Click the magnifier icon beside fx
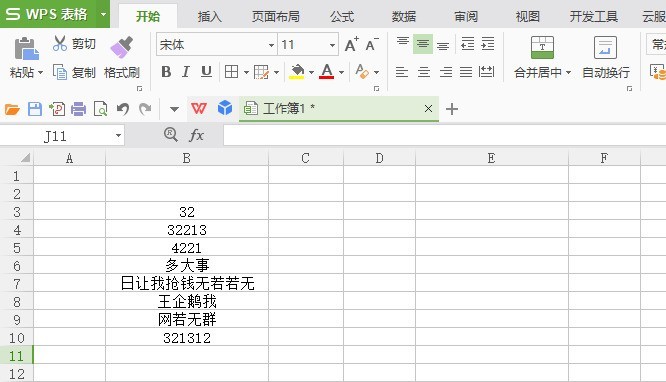Viewport: 666px width, 382px height. point(171,135)
